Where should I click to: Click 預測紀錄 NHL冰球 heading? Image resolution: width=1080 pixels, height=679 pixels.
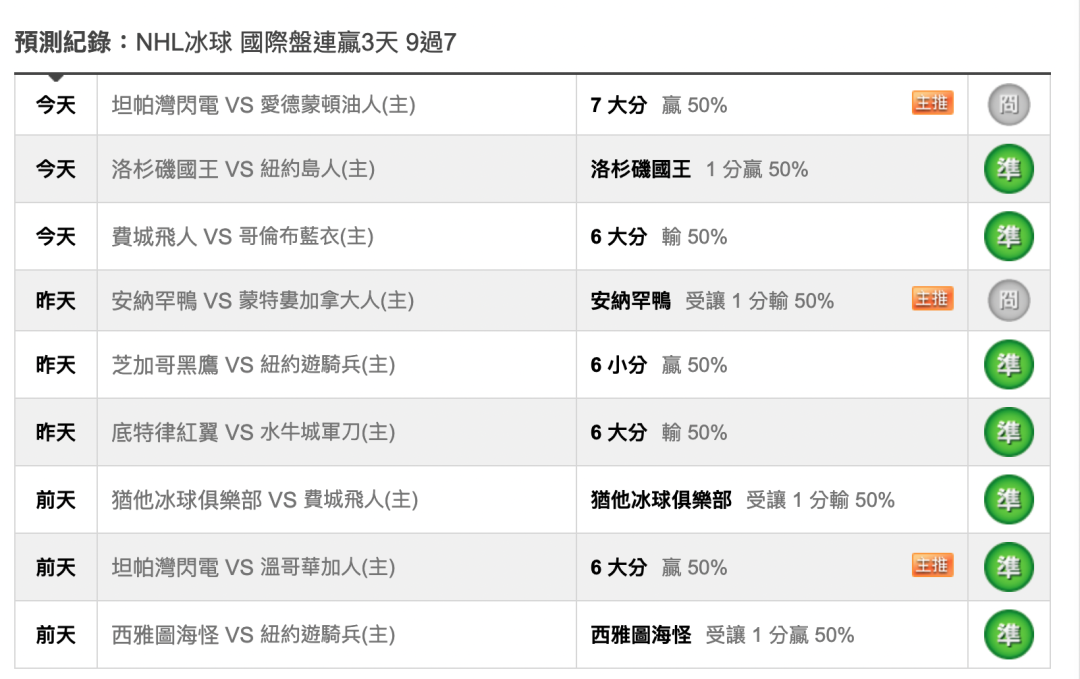pyautogui.click(x=236, y=42)
